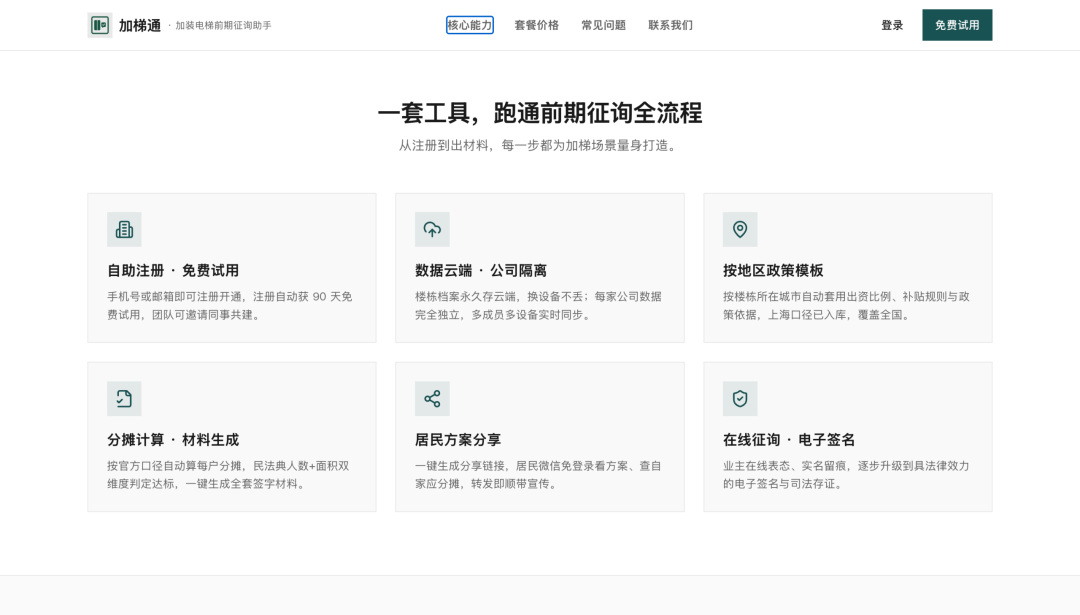Start with the 免费试用 button
The width and height of the screenshot is (1080, 615).
coord(957,25)
